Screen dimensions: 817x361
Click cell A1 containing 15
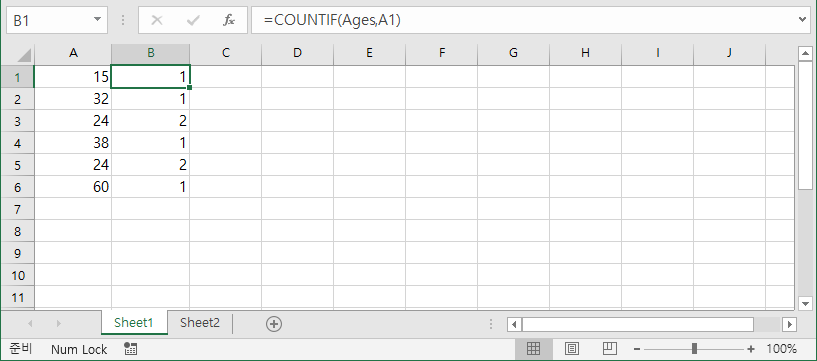coord(73,77)
